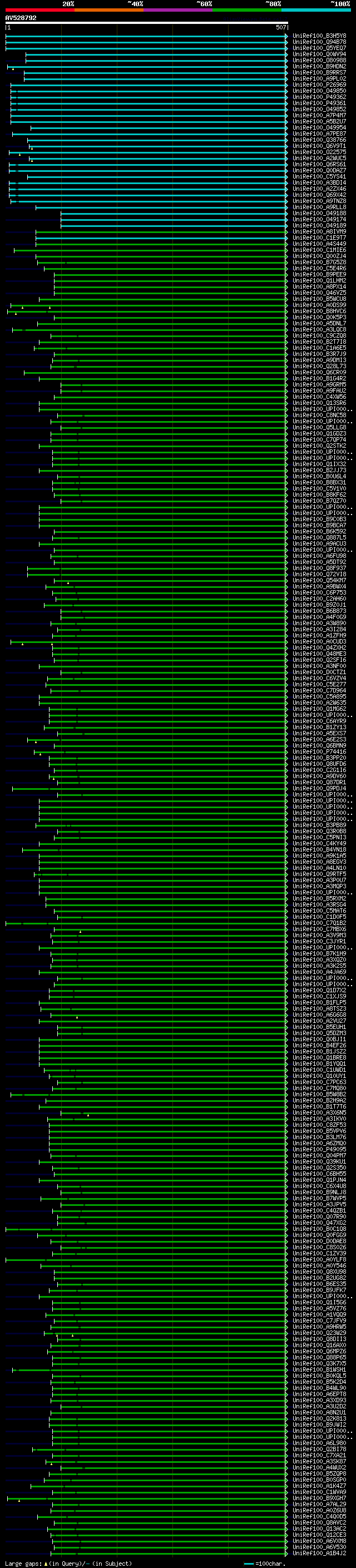Click the cyan alignment bar for UniRef100_O49188
The height and width of the screenshot is (1568, 356).
[x=174, y=213]
